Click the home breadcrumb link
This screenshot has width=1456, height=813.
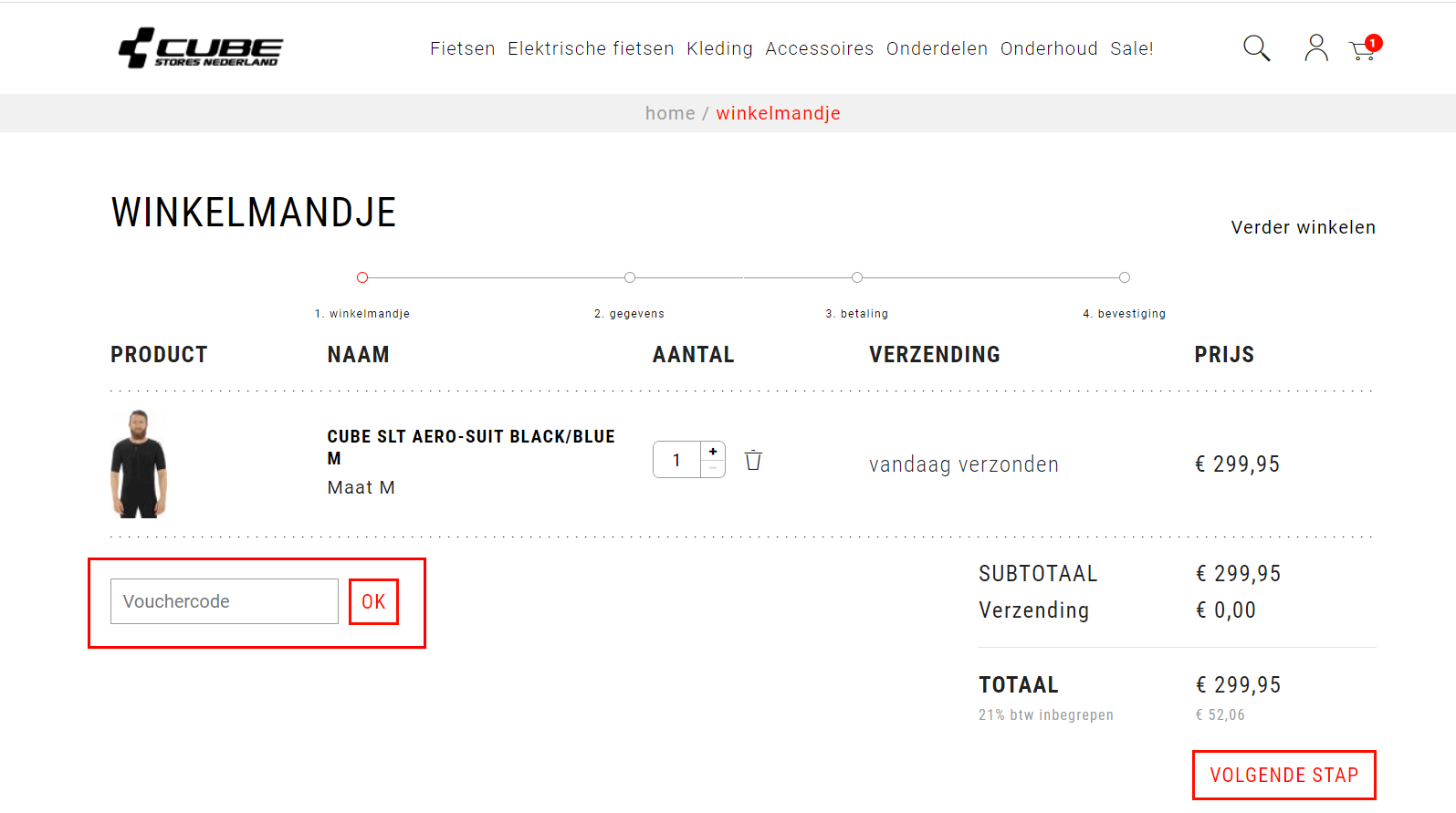pos(670,113)
